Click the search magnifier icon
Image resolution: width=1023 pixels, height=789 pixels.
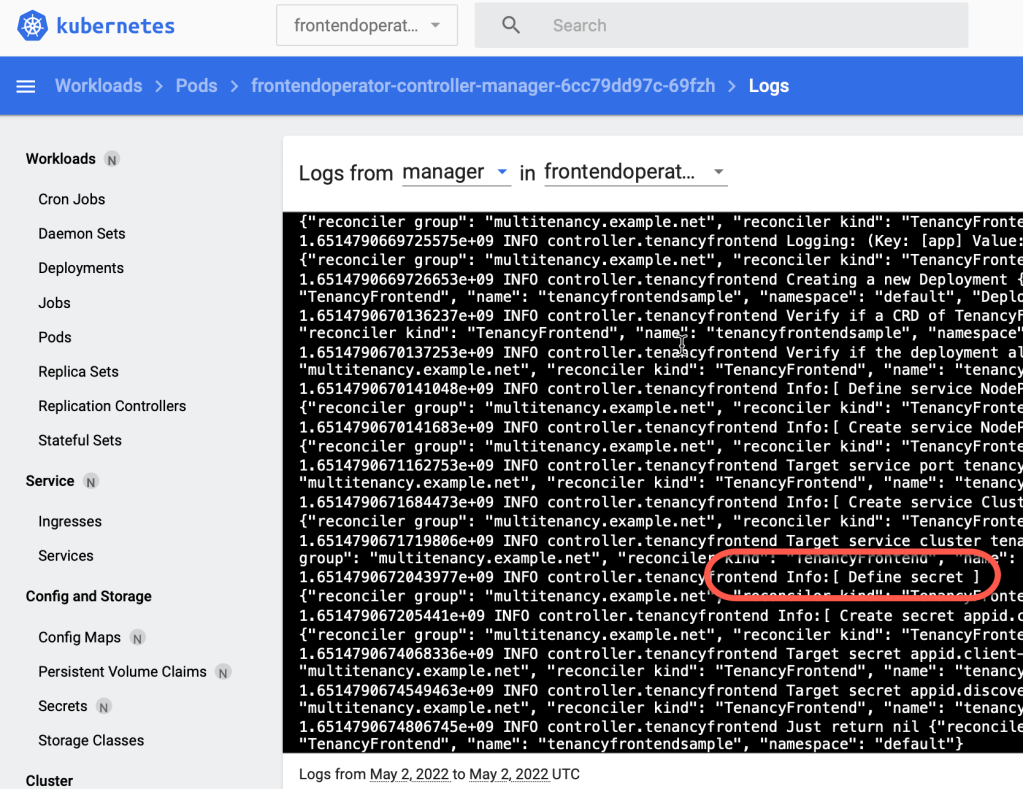(510, 25)
